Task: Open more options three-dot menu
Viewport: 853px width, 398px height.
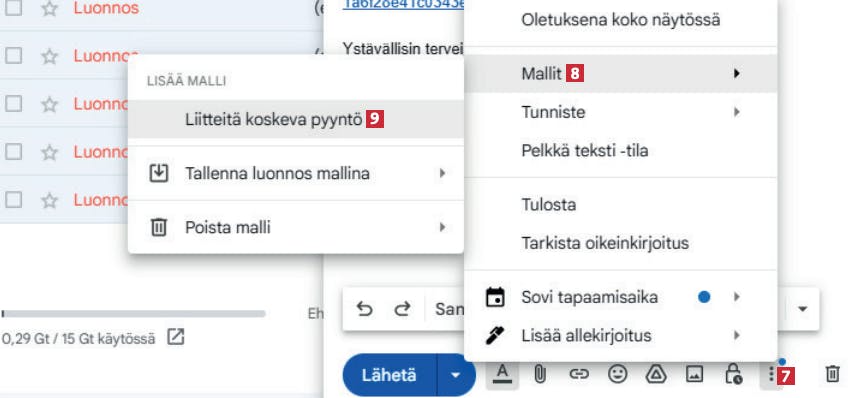Action: pos(770,374)
